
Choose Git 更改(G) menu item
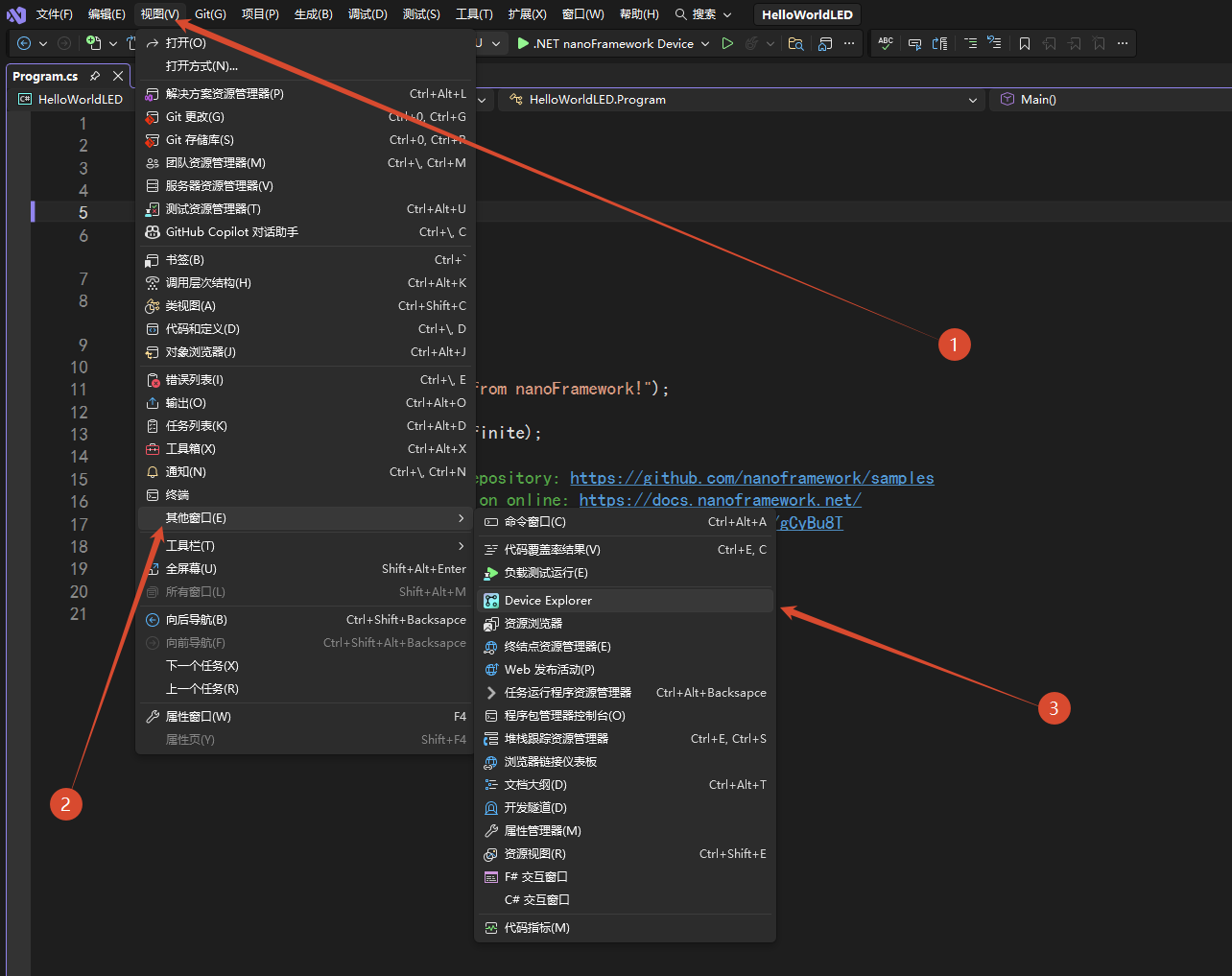tap(306, 117)
